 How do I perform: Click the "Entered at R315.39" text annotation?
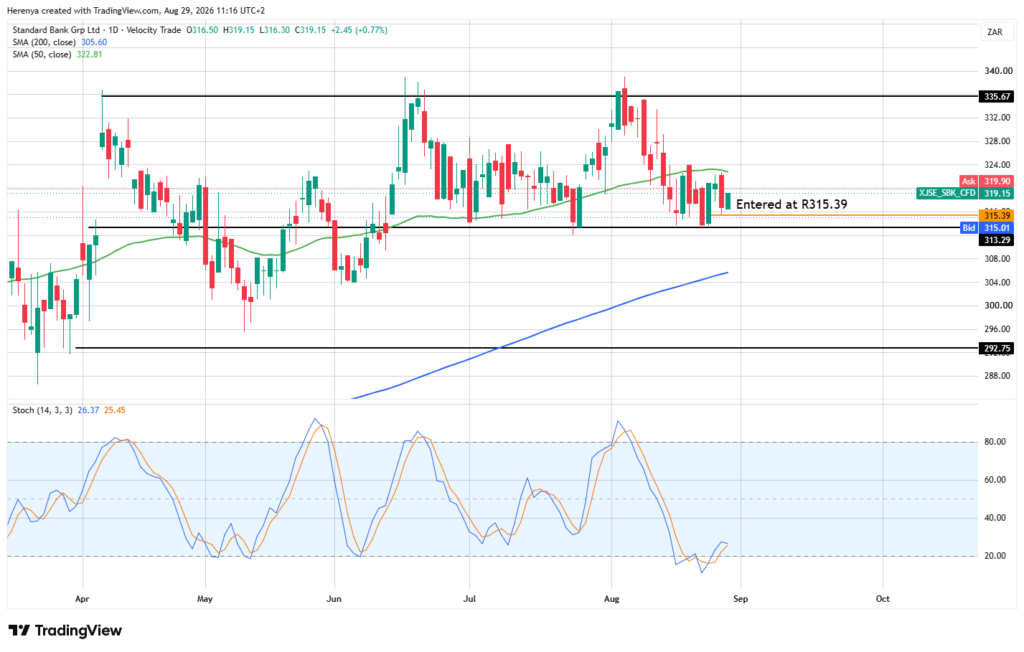[x=792, y=204]
